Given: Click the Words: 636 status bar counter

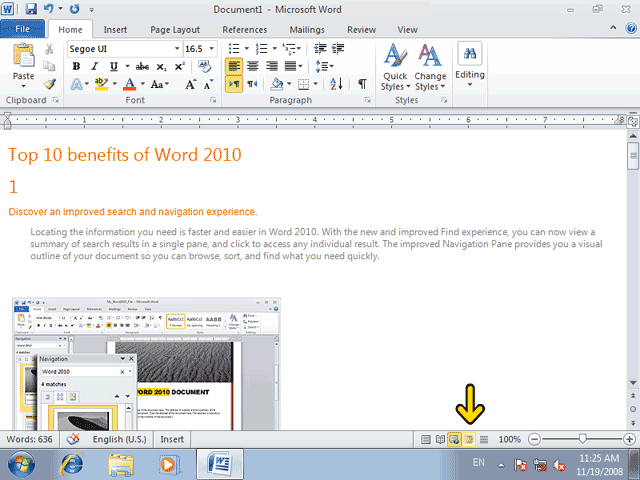Looking at the screenshot, I should [x=29, y=439].
